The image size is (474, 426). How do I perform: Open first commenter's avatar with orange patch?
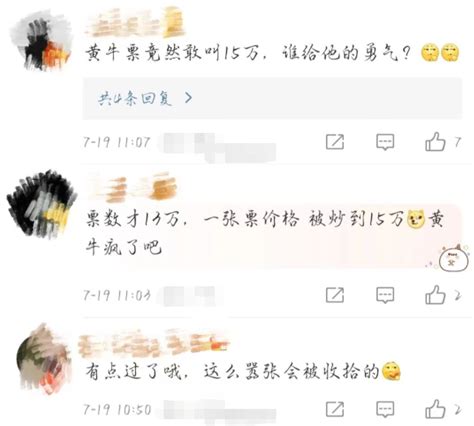point(42,42)
